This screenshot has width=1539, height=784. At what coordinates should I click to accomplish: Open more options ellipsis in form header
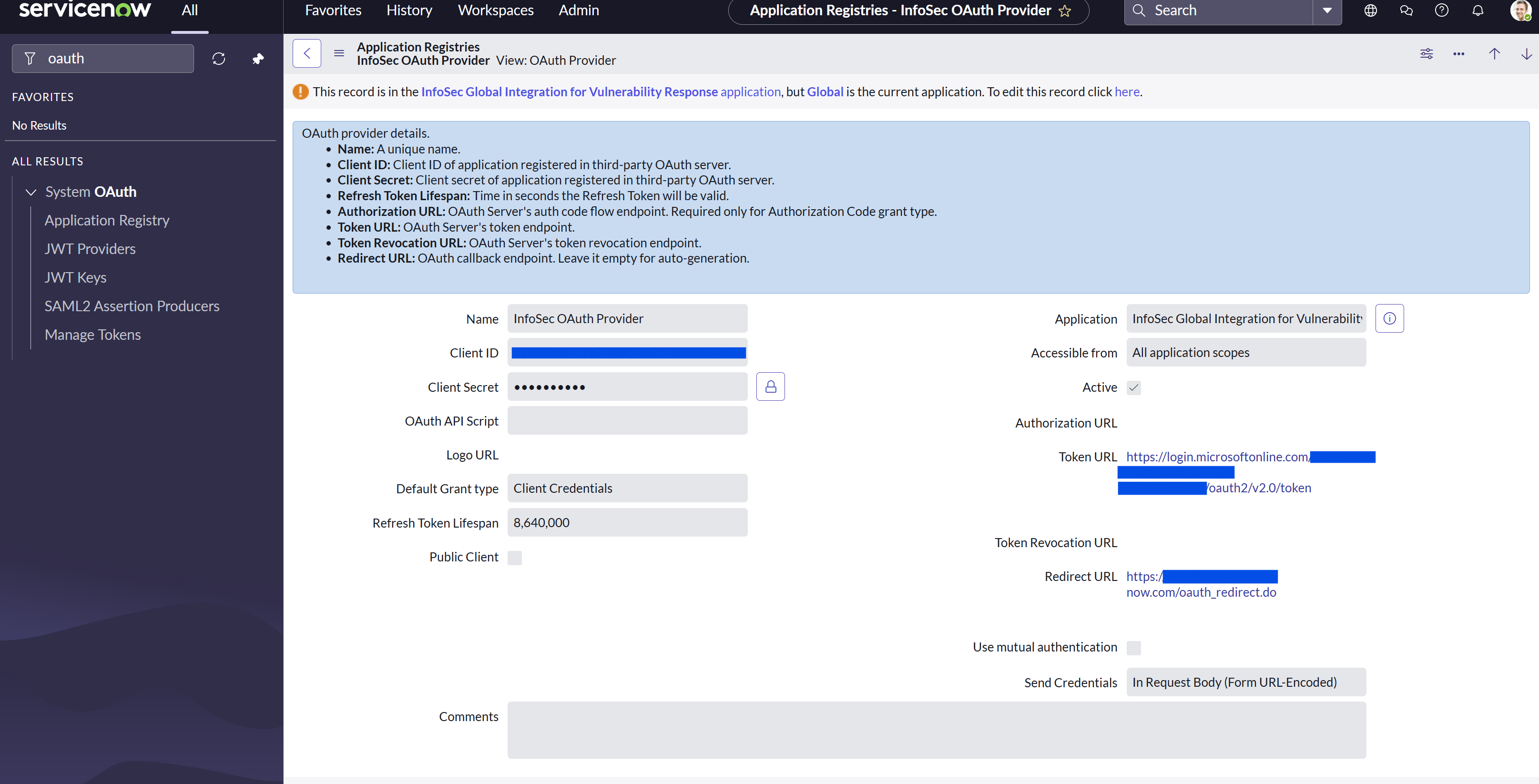1459,54
